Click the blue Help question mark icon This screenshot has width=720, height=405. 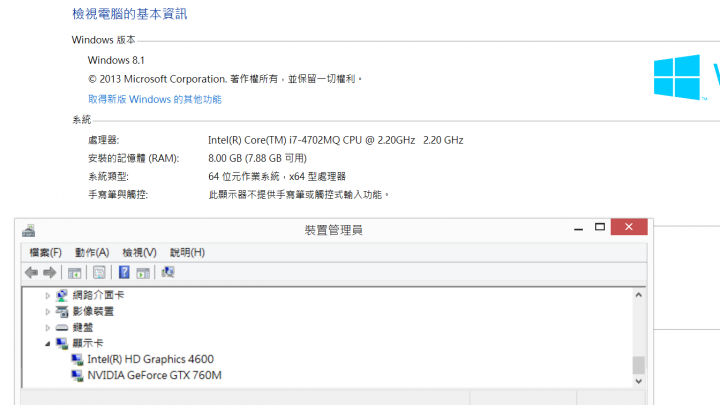click(x=124, y=272)
